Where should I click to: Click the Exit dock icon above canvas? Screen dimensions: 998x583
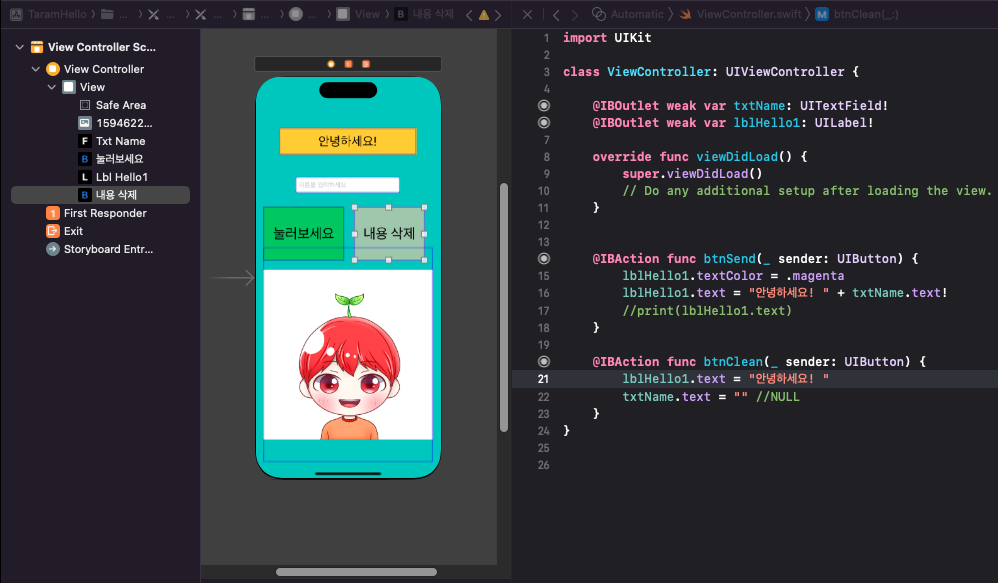[x=365, y=64]
